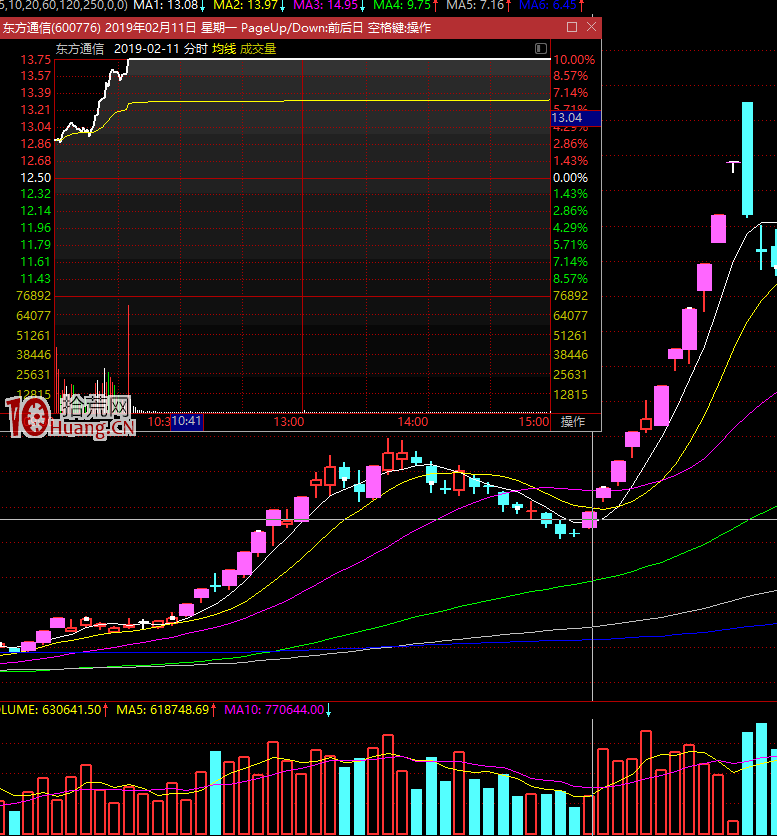
Task: Select the tall cyan candlestick at the chart peak
Action: coord(748,159)
